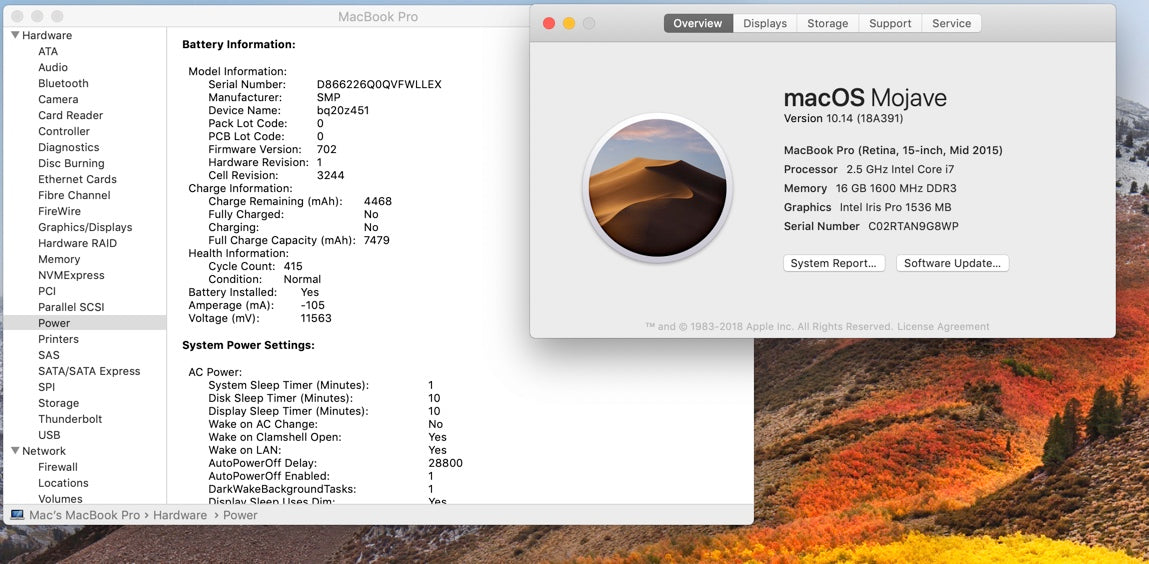Close the About This Mac window
The height and width of the screenshot is (564, 1149).
point(548,23)
